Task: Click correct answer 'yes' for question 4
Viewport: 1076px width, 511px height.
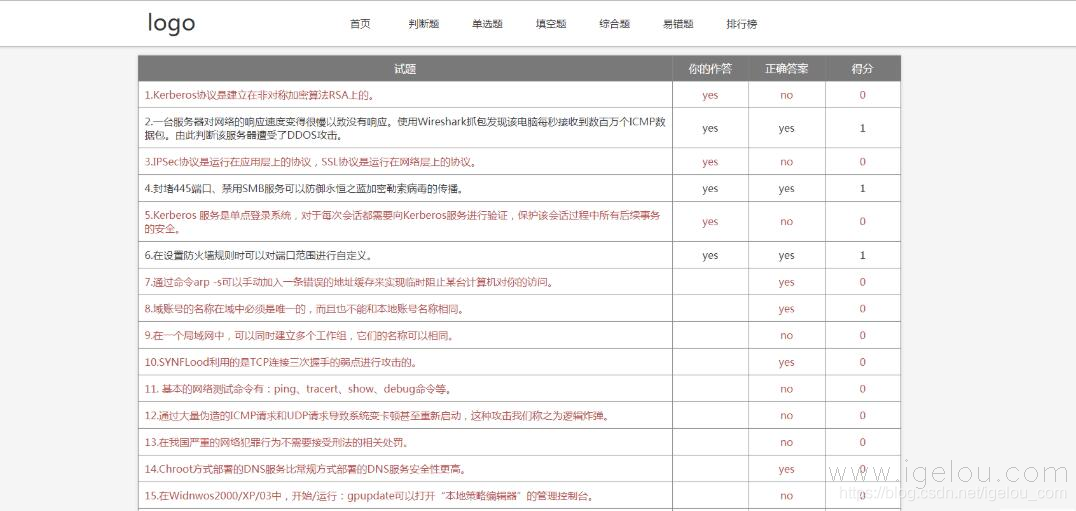Action: 786,189
